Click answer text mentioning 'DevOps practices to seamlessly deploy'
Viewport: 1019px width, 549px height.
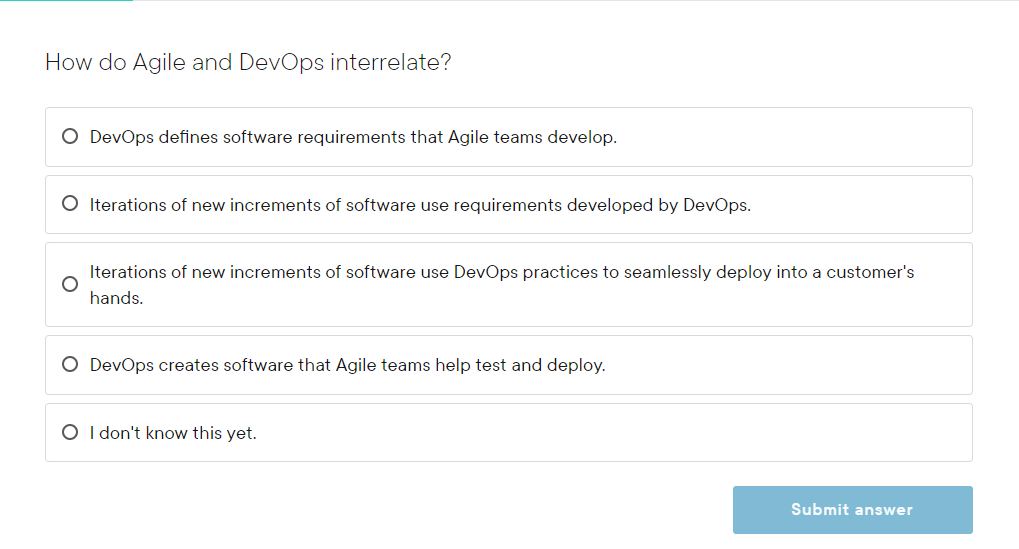tap(502, 285)
